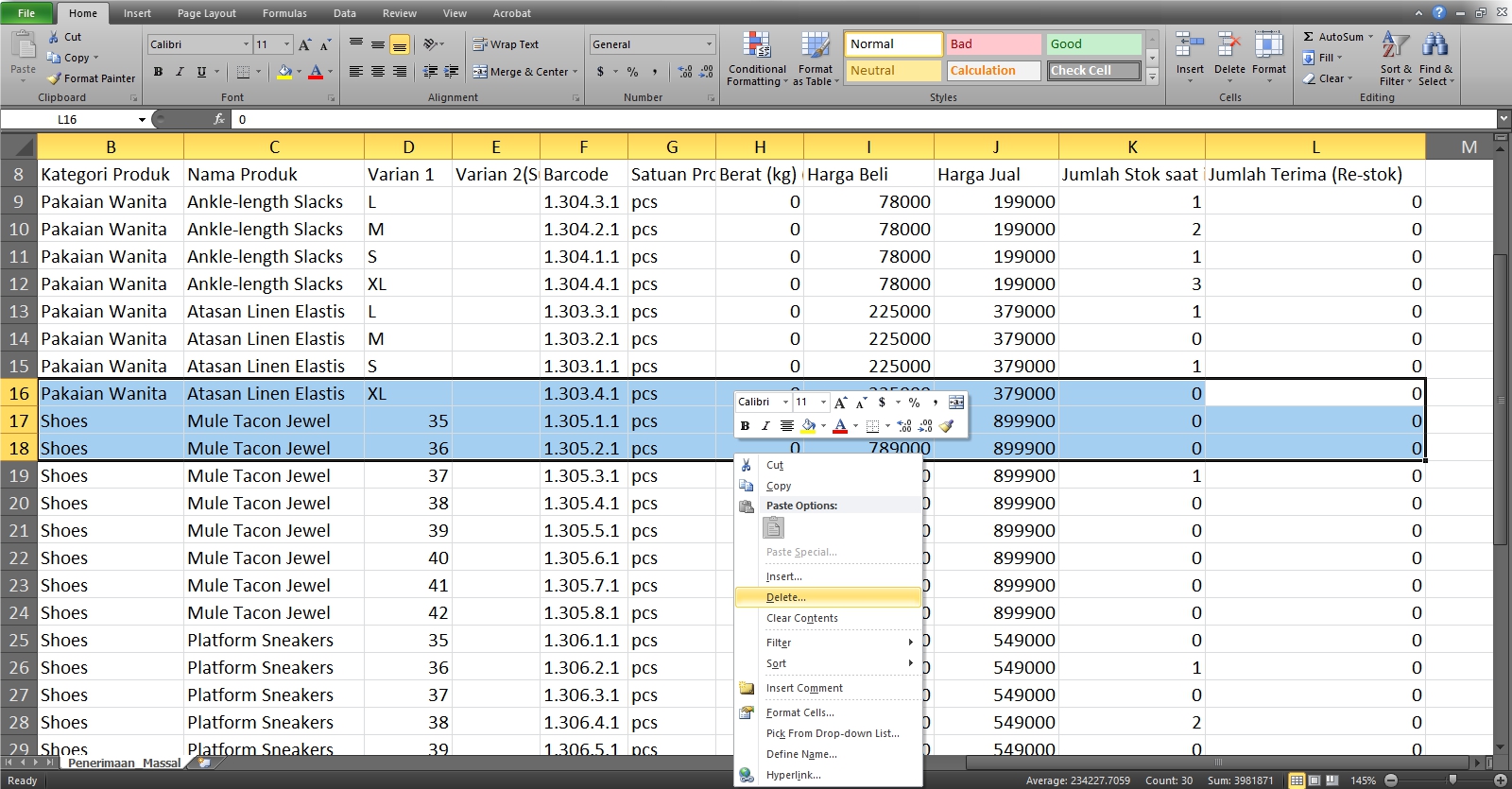
Task: Click the Format Painter brush icon
Action: point(55,78)
